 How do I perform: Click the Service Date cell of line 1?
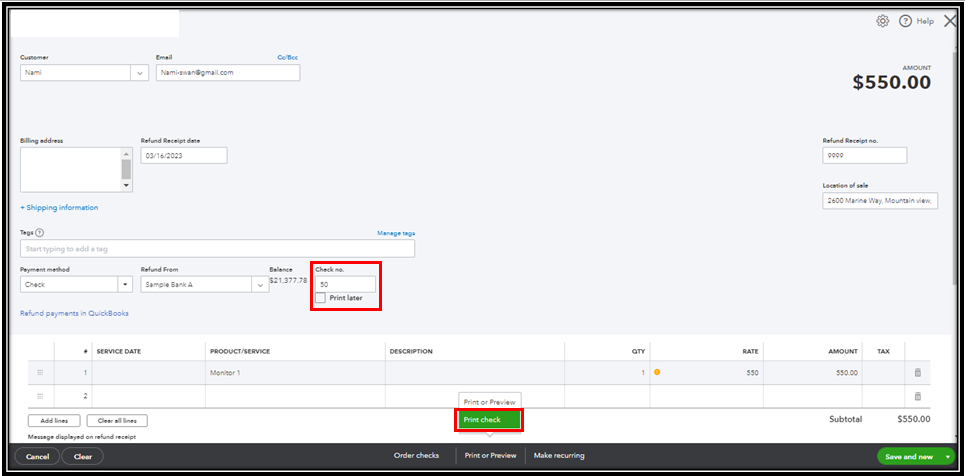(148, 373)
